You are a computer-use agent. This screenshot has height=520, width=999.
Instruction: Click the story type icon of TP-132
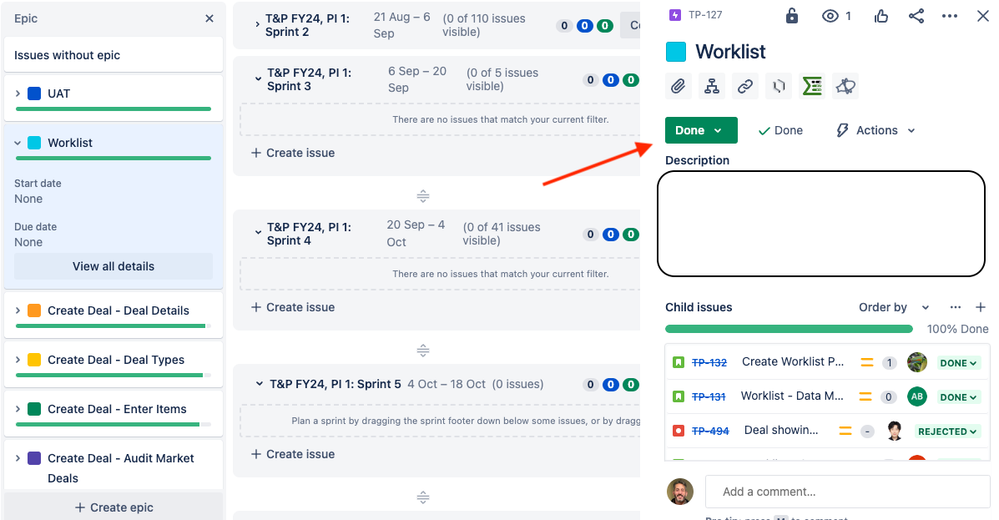(679, 362)
